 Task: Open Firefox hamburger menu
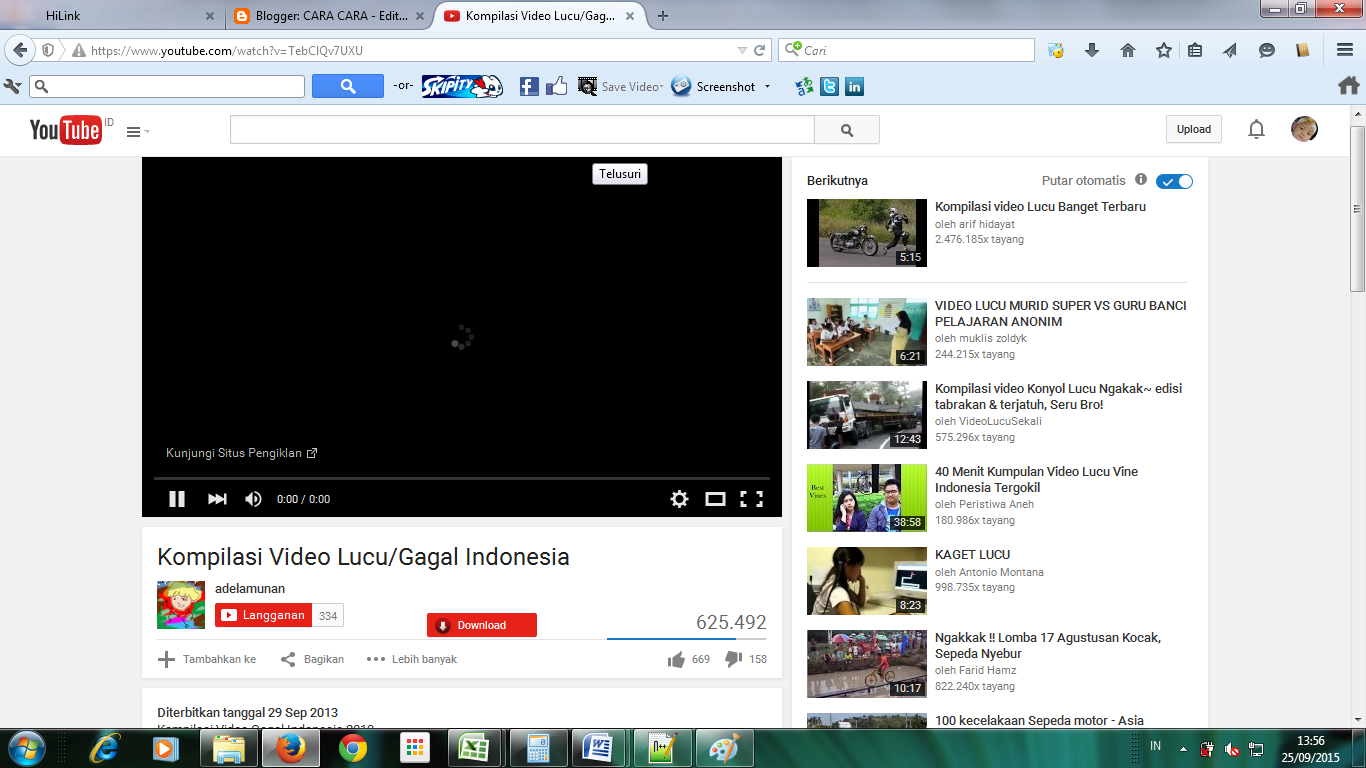pos(1345,50)
